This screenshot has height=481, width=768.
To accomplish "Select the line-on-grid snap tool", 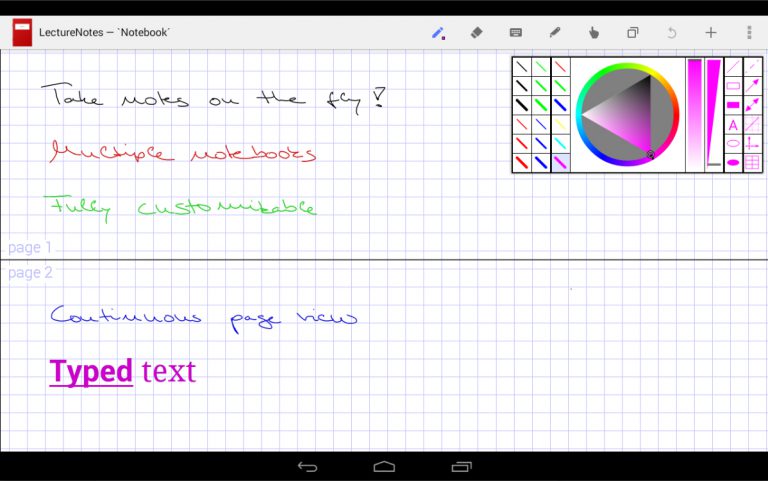I will 752,124.
